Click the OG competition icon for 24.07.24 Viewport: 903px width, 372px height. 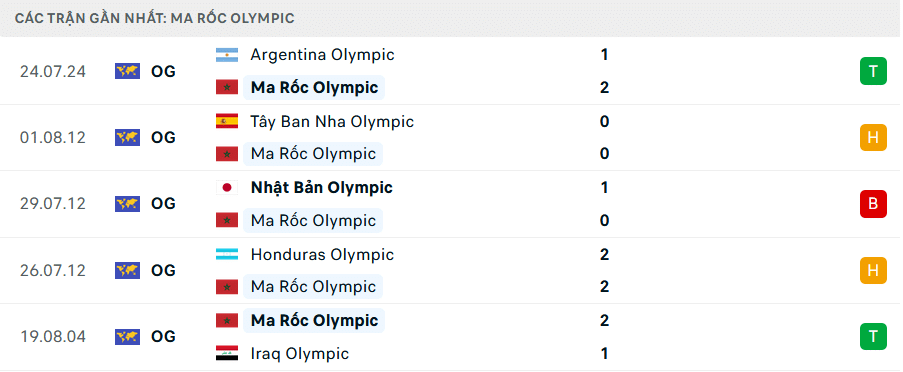pyautogui.click(x=127, y=71)
